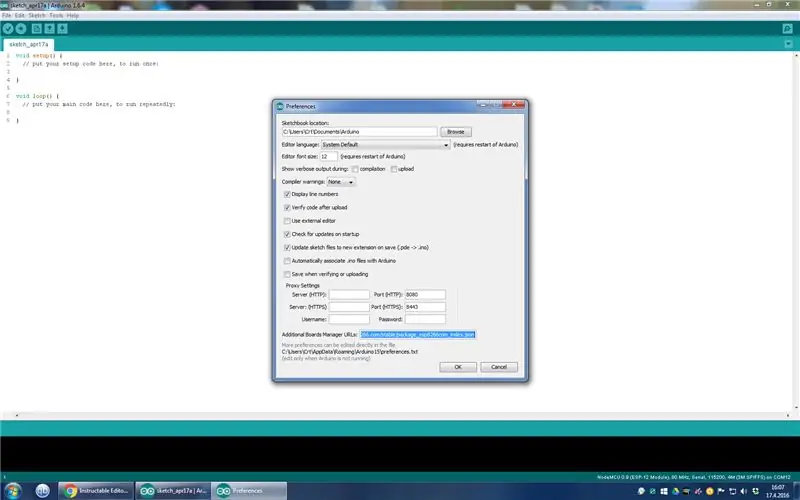Uncheck Display line numbers
This screenshot has width=800, height=500.
tap(287, 194)
